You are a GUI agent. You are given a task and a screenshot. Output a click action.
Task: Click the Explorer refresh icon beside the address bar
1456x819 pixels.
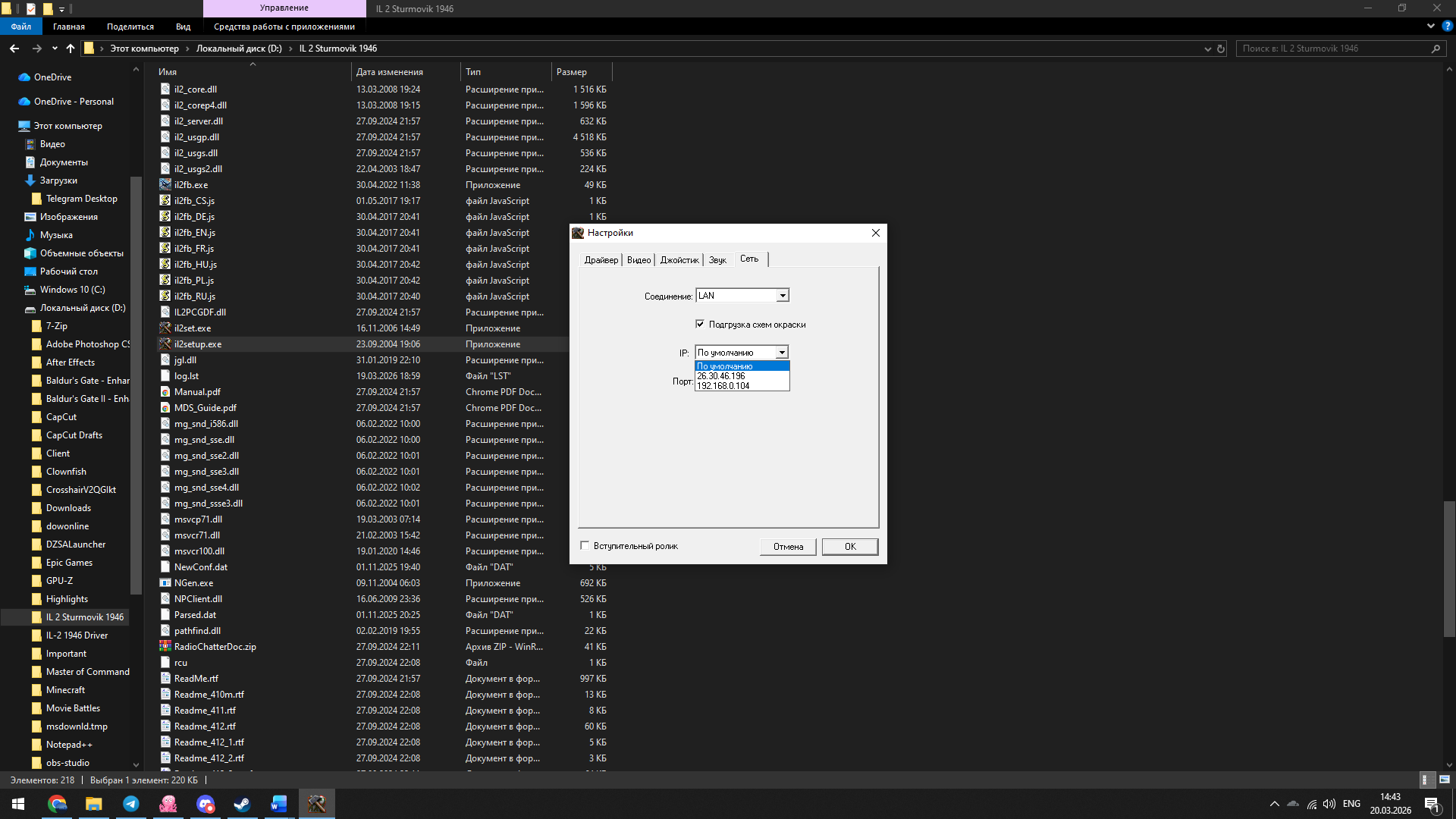tap(1221, 49)
